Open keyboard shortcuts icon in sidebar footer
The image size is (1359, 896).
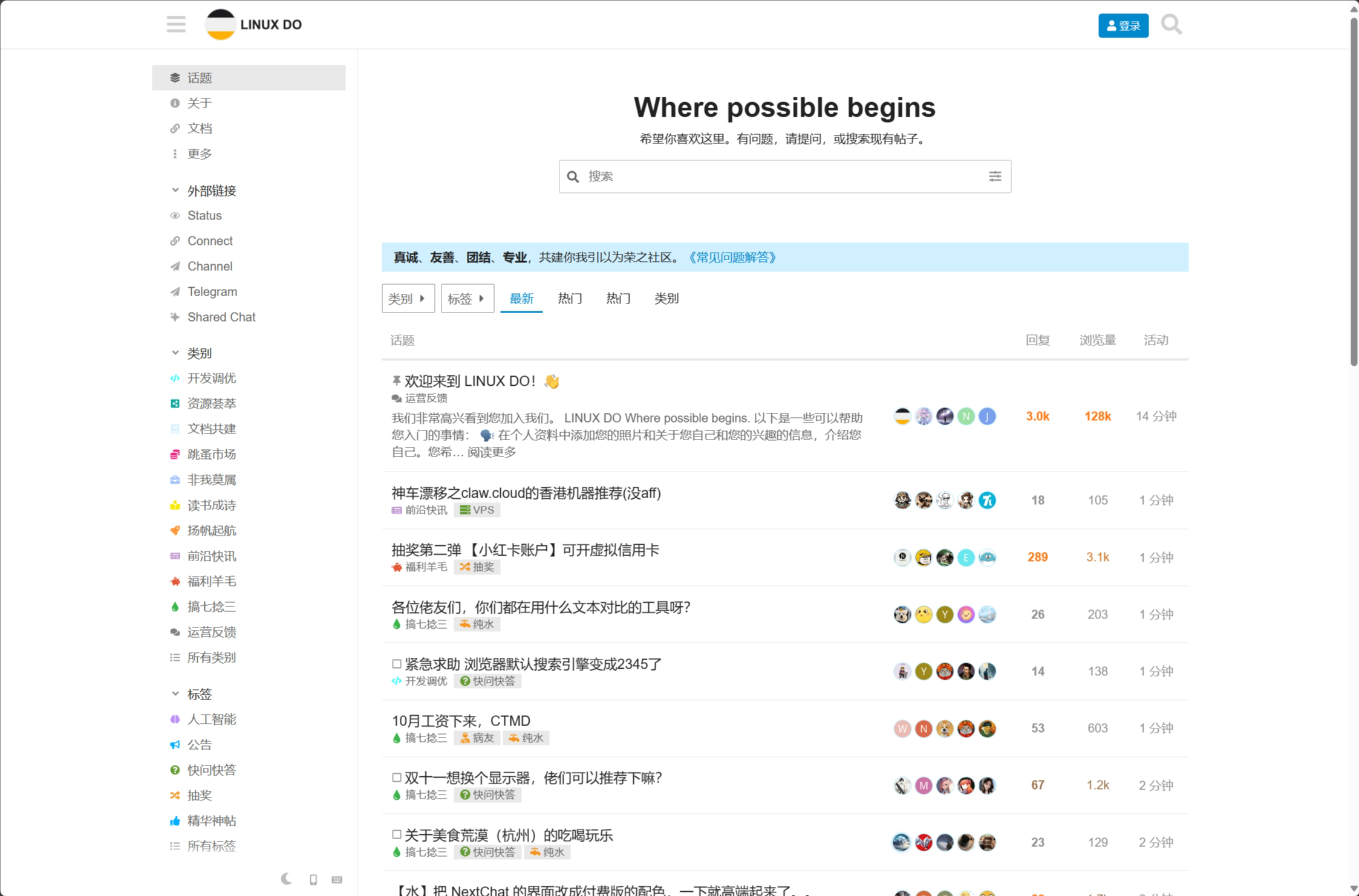(x=337, y=880)
